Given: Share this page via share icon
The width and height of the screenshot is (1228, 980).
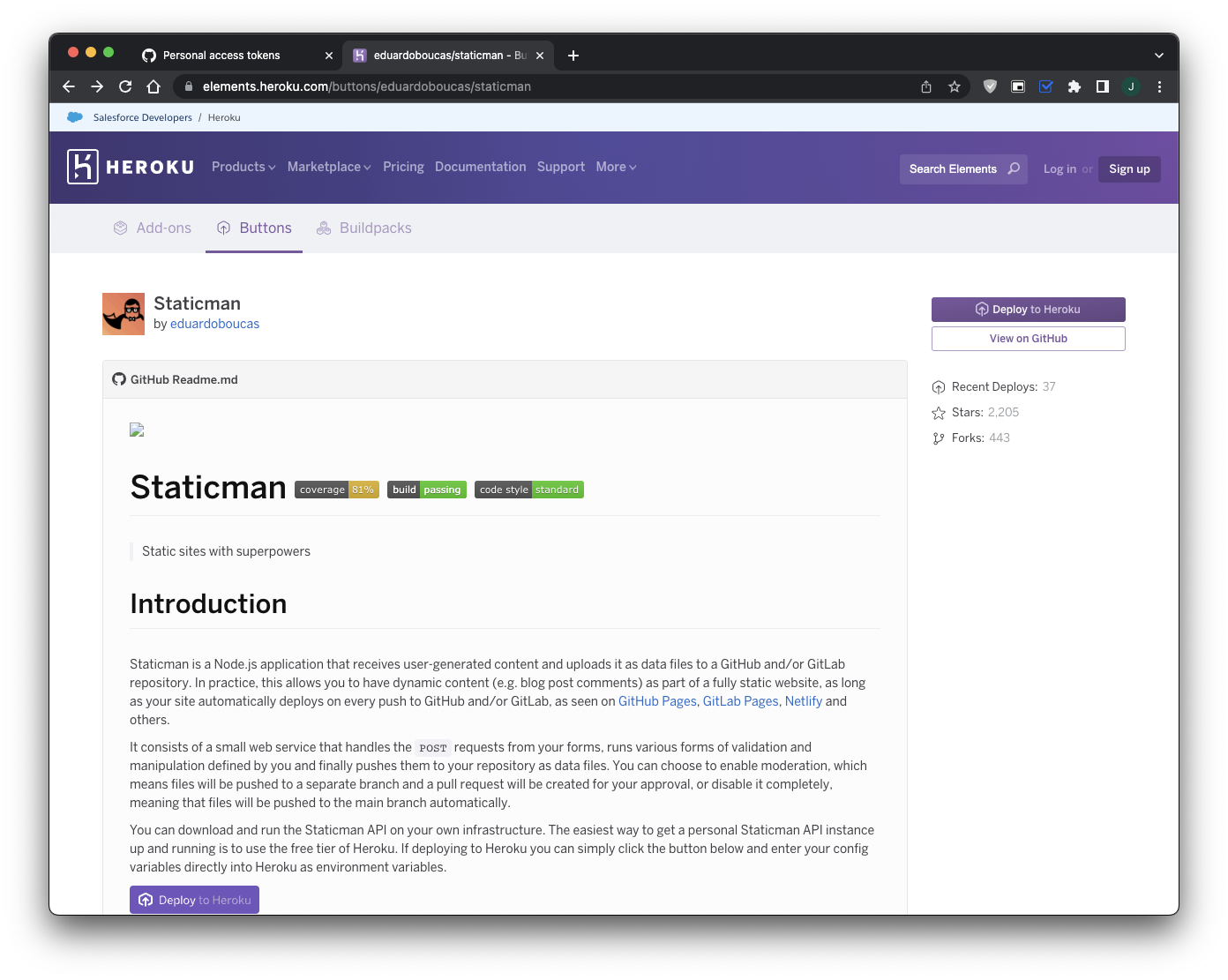Looking at the screenshot, I should (x=926, y=86).
